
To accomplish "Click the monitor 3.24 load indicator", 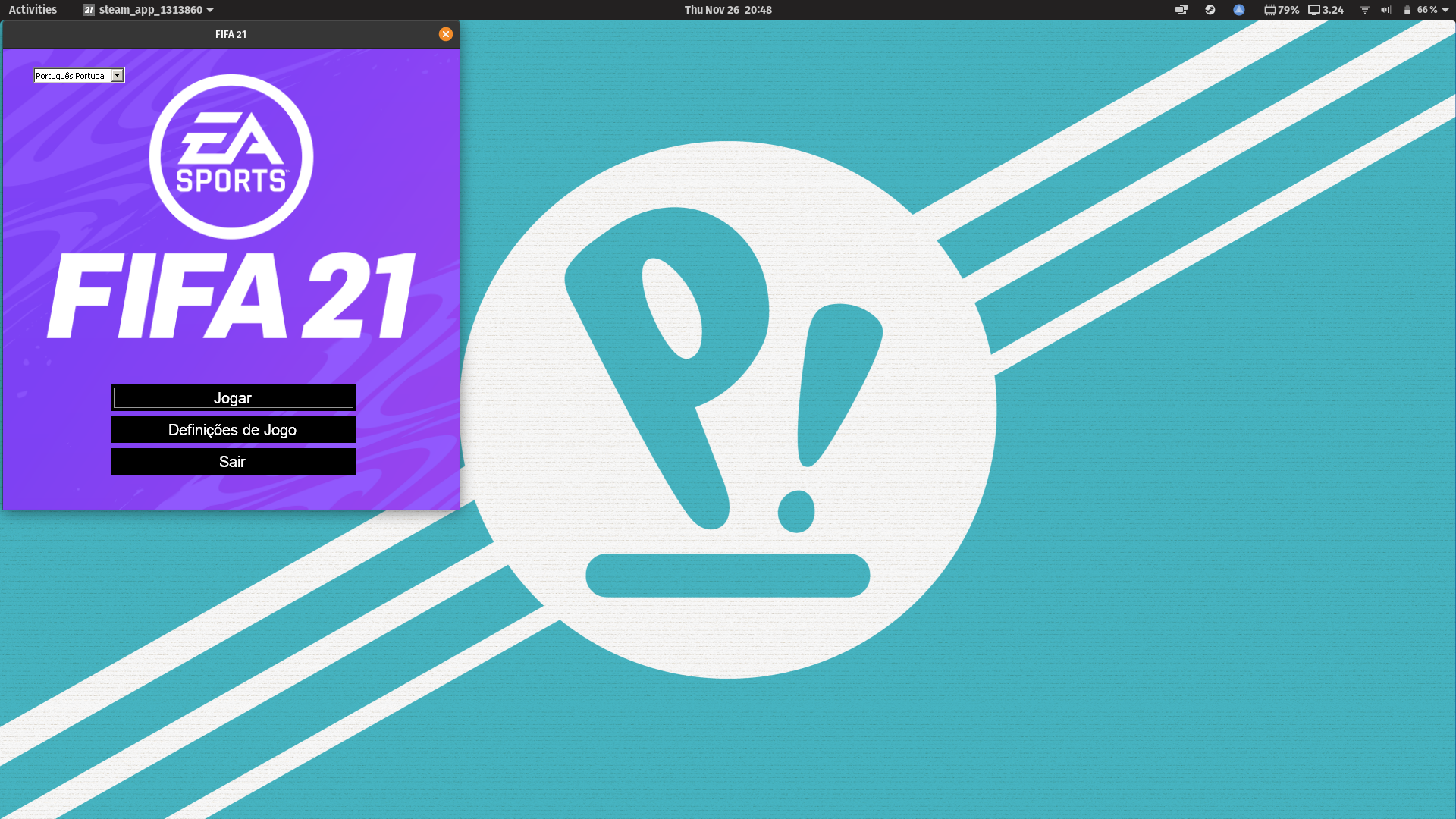I will click(x=1326, y=10).
